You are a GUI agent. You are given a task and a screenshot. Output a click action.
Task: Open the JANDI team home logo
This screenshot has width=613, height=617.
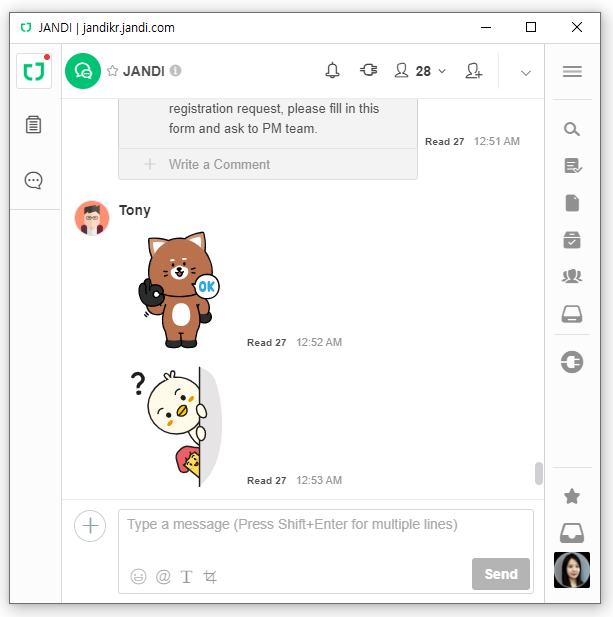click(x=34, y=71)
